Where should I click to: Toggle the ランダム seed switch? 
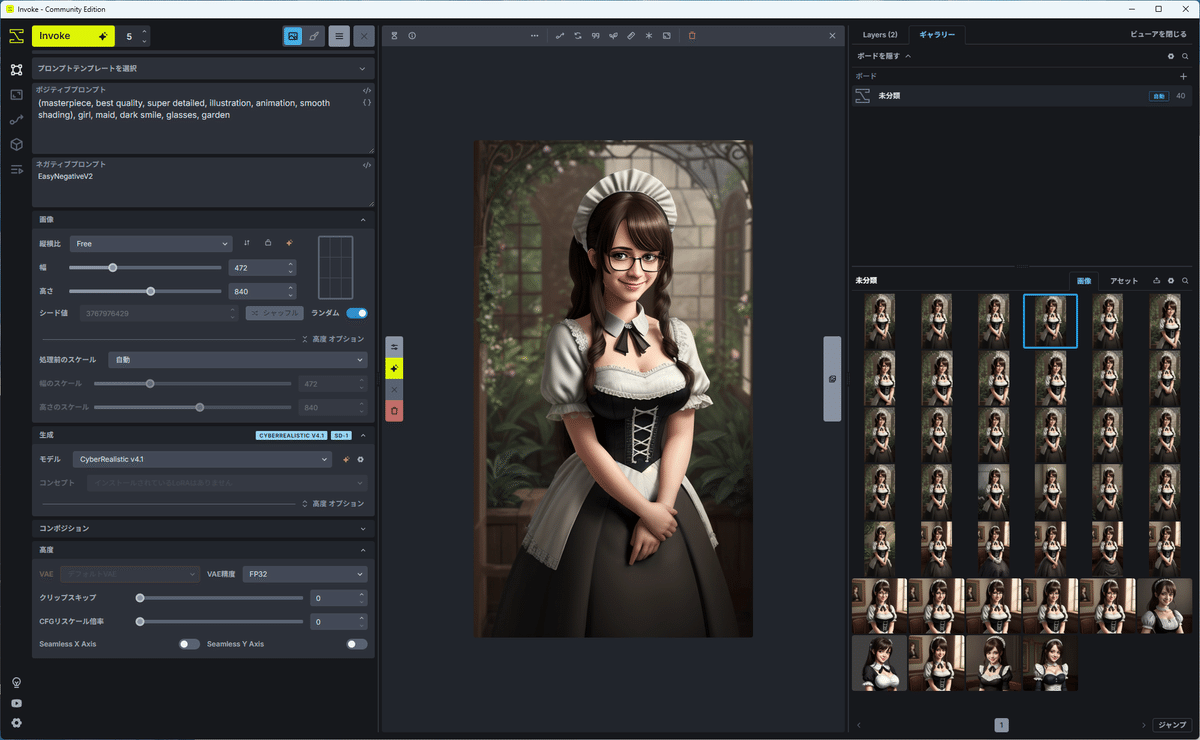point(356,313)
